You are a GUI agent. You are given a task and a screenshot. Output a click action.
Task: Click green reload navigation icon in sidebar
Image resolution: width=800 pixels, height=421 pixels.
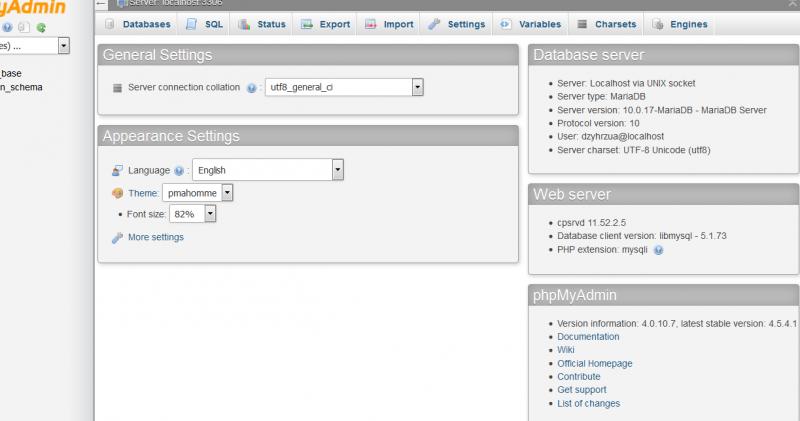[42, 27]
